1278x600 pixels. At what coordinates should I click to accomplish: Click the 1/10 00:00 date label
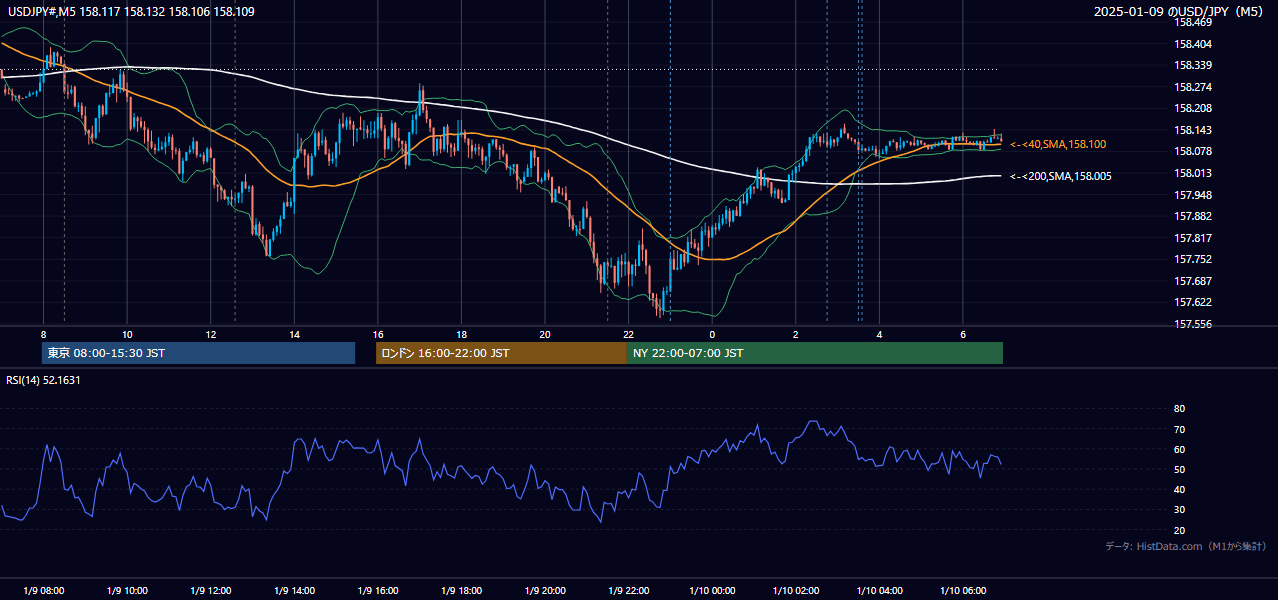[712, 590]
